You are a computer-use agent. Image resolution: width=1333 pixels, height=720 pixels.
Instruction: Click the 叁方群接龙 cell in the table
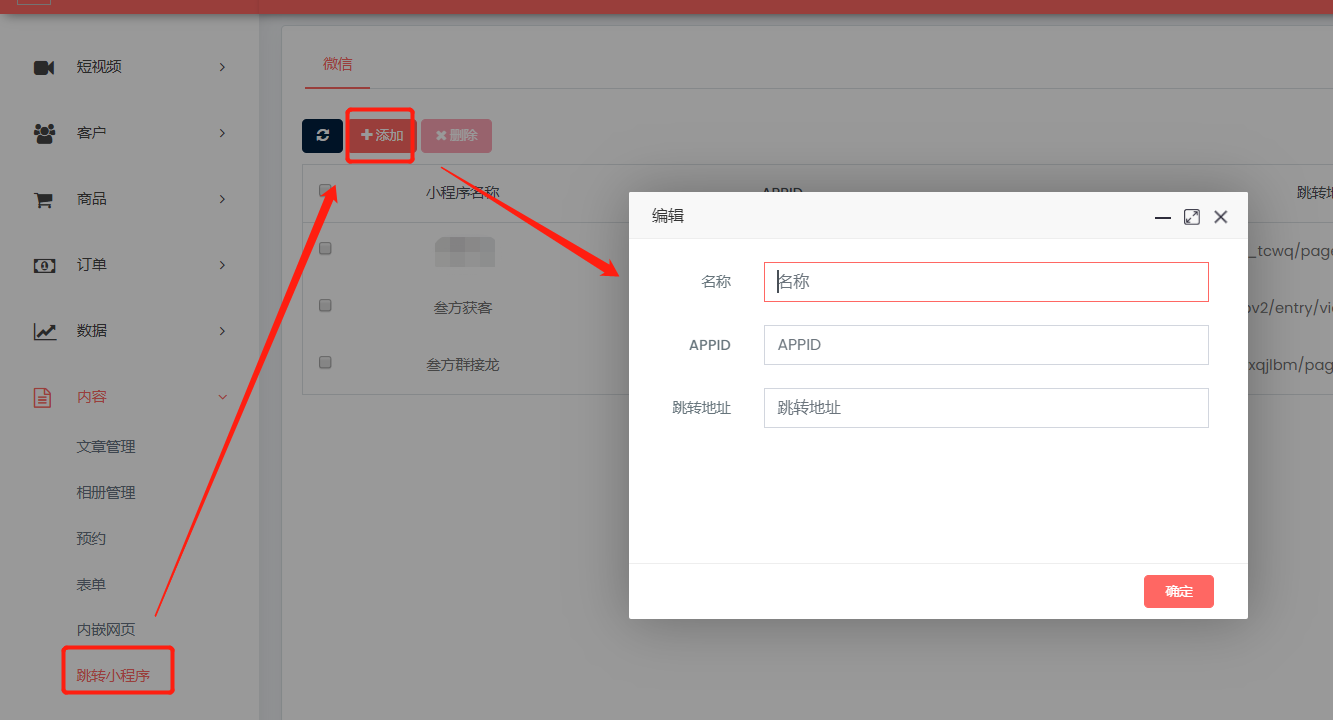pos(463,365)
